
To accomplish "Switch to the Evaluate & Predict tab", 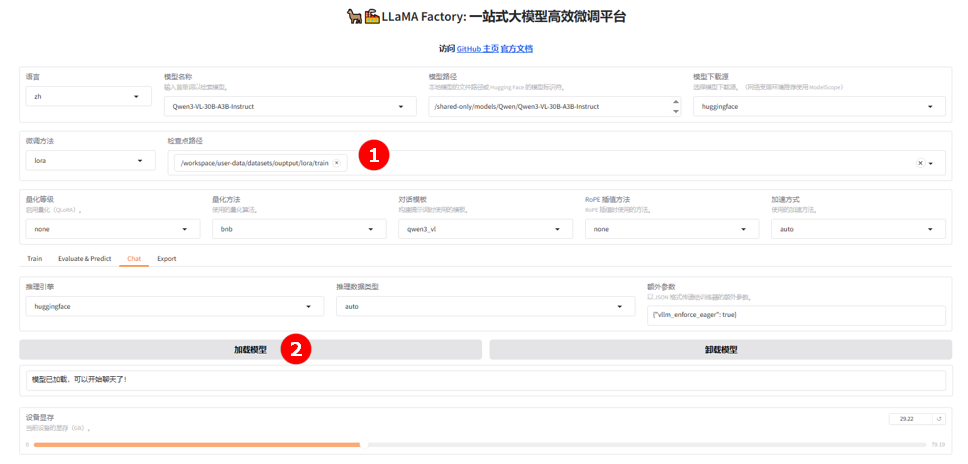I will [85, 259].
